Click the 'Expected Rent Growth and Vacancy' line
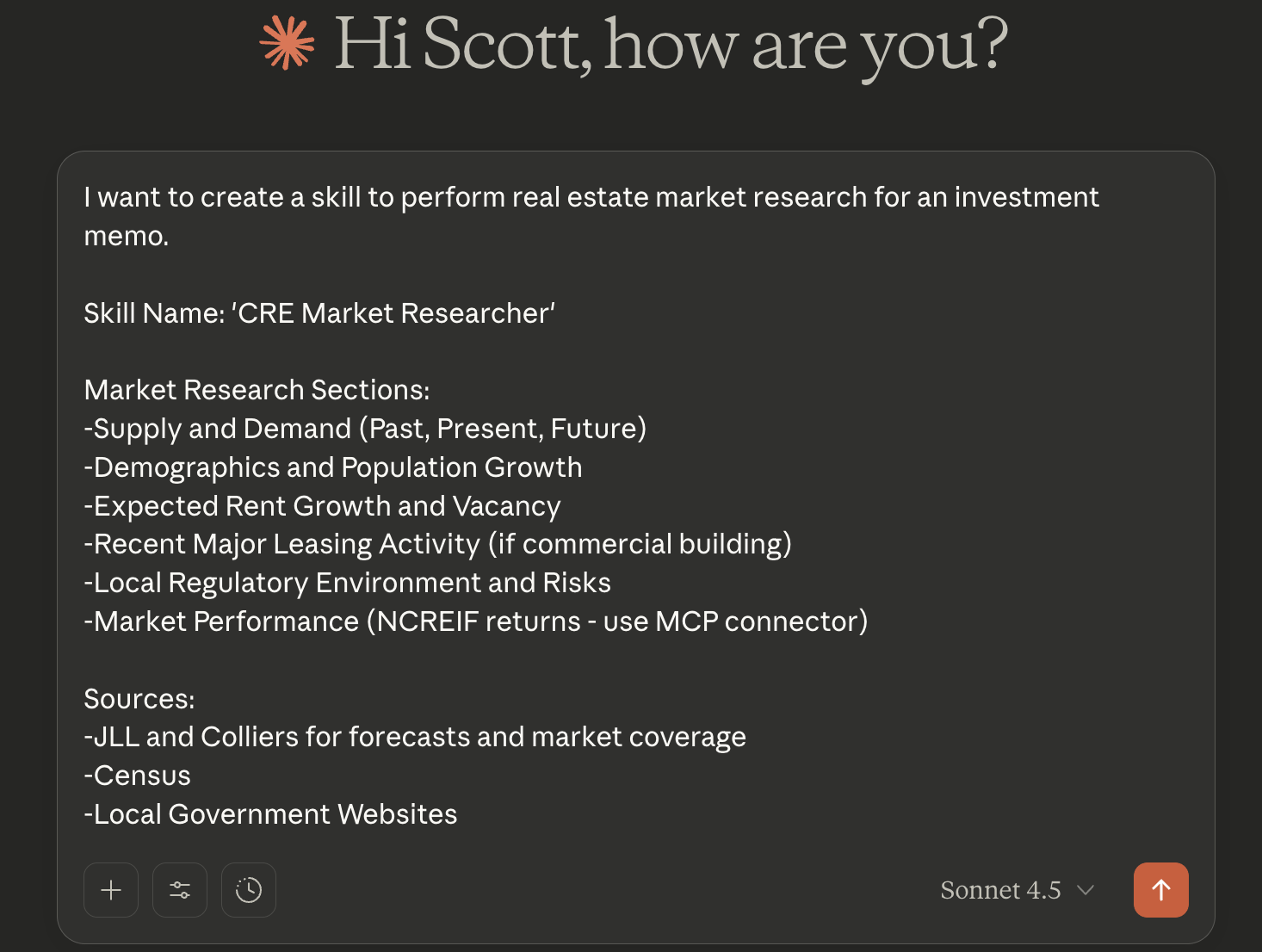This screenshot has height=952, width=1262. 323,506
